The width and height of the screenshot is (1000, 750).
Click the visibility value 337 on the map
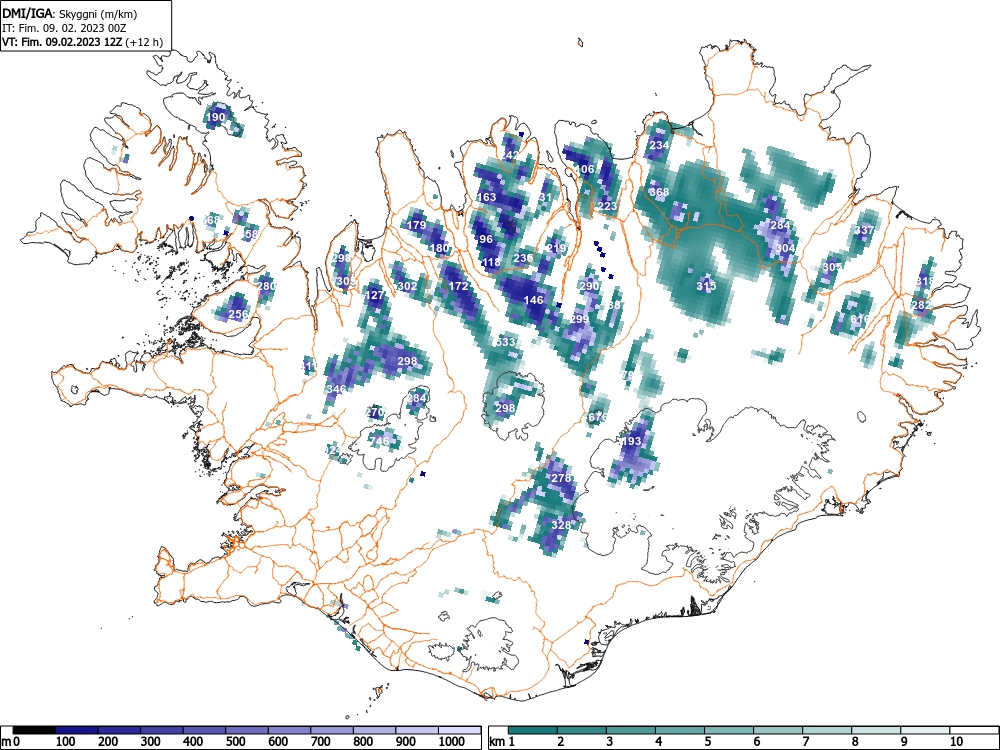(865, 230)
